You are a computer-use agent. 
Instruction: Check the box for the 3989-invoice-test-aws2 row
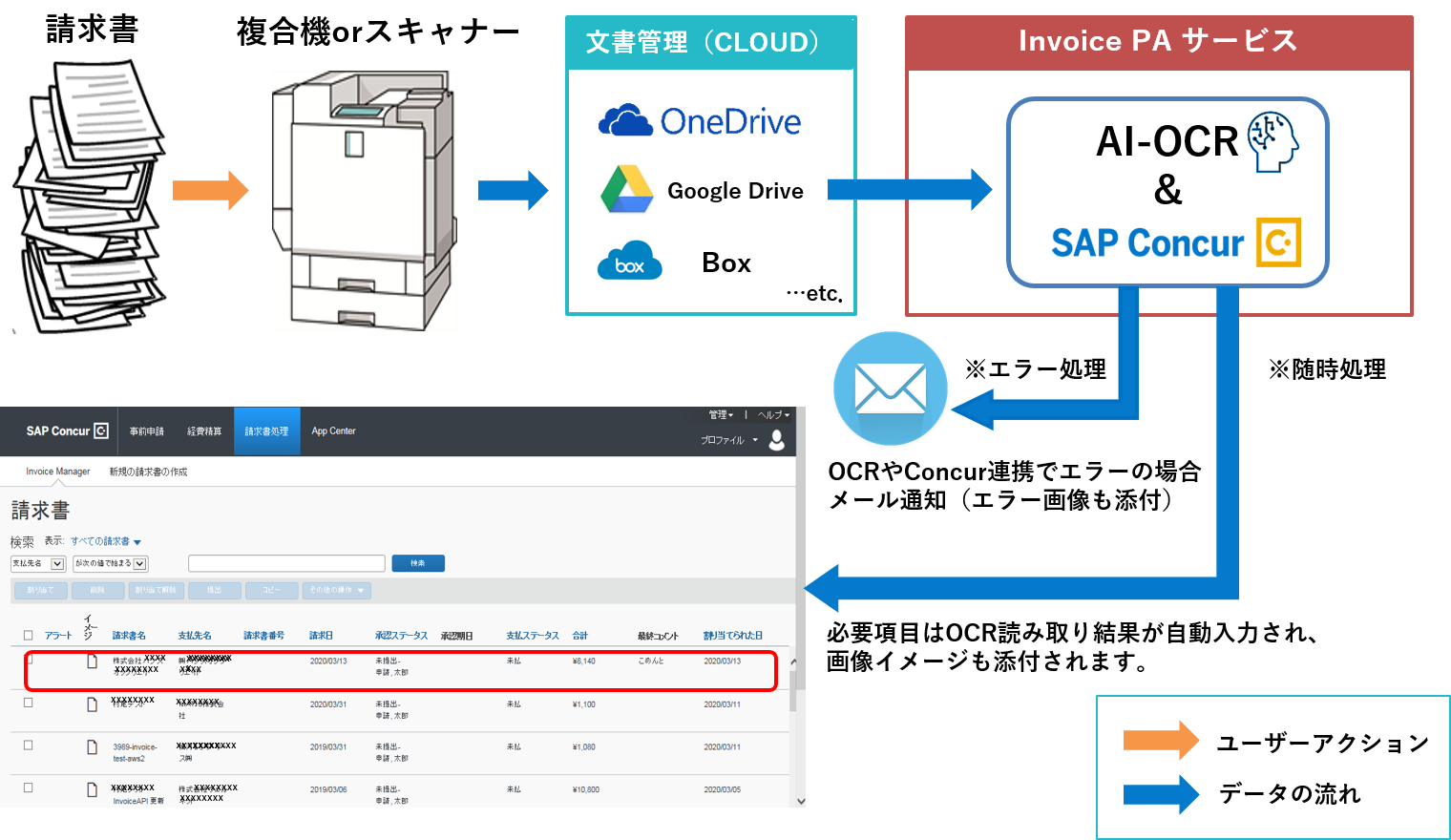pos(28,745)
